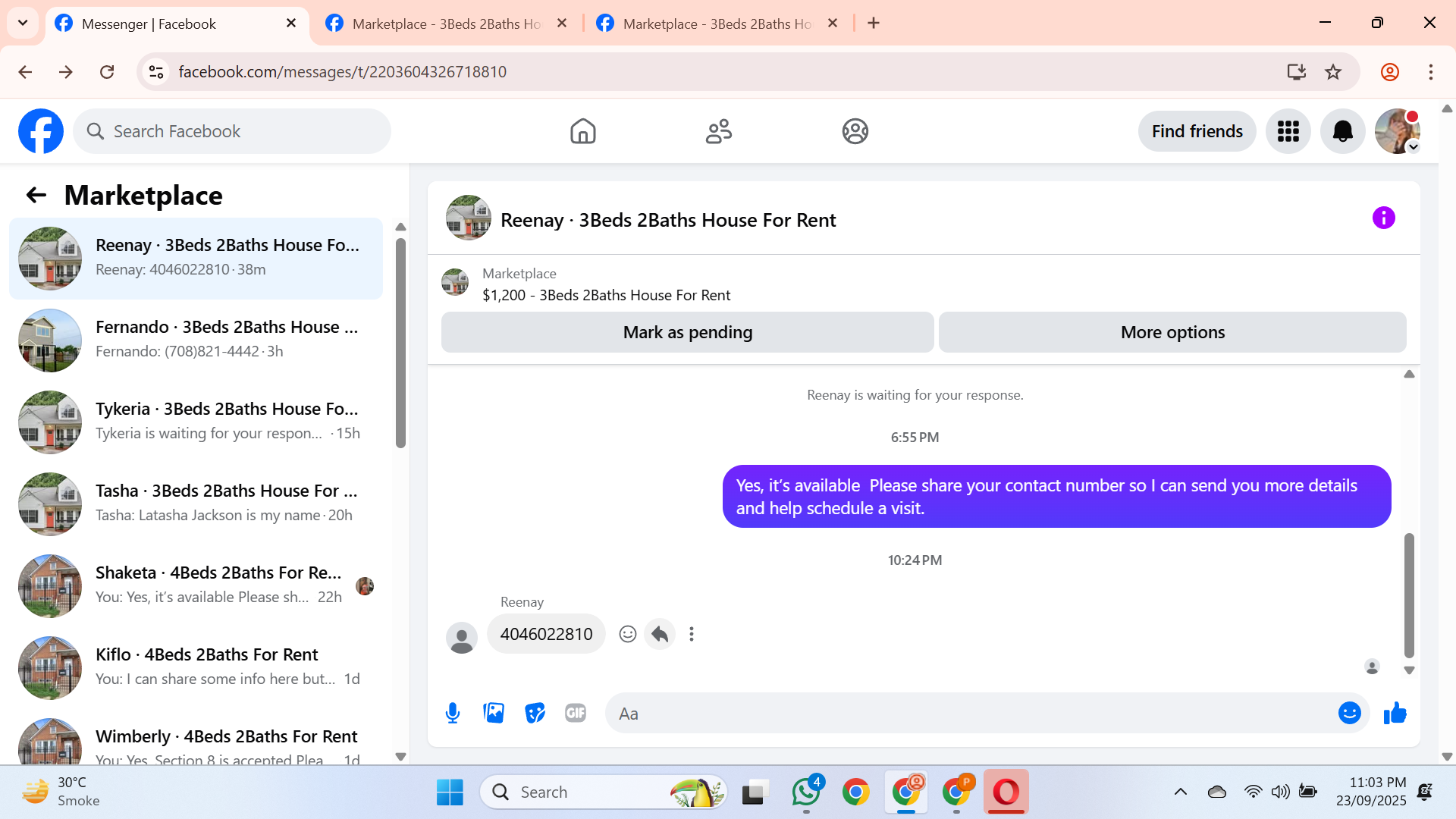
Task: Go back in browser history
Action: click(25, 72)
